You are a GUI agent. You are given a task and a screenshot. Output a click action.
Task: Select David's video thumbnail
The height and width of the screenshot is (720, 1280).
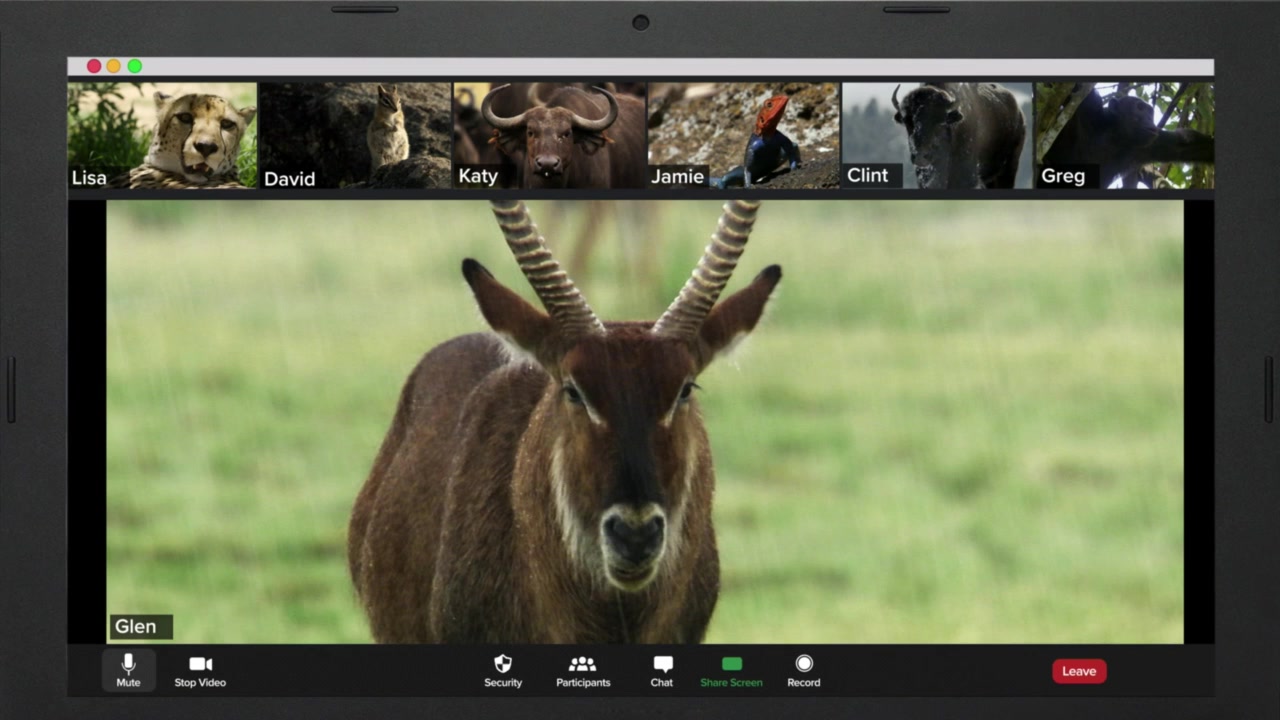(x=355, y=135)
